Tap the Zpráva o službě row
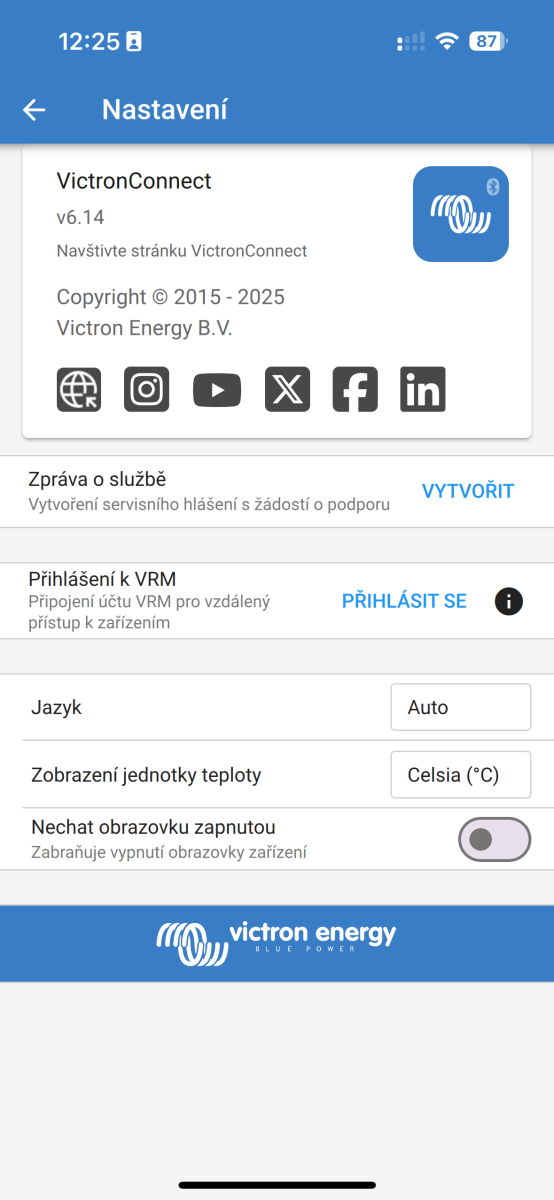This screenshot has width=554, height=1200. pyautogui.click(x=277, y=492)
